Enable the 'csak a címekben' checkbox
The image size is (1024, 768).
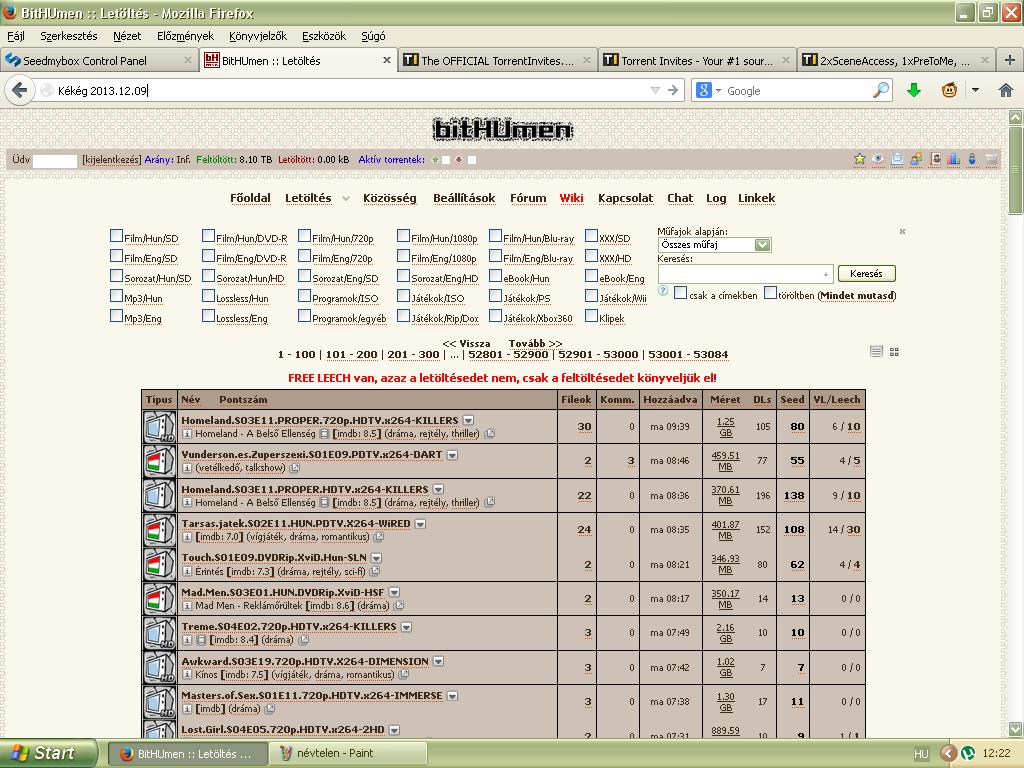click(x=680, y=293)
